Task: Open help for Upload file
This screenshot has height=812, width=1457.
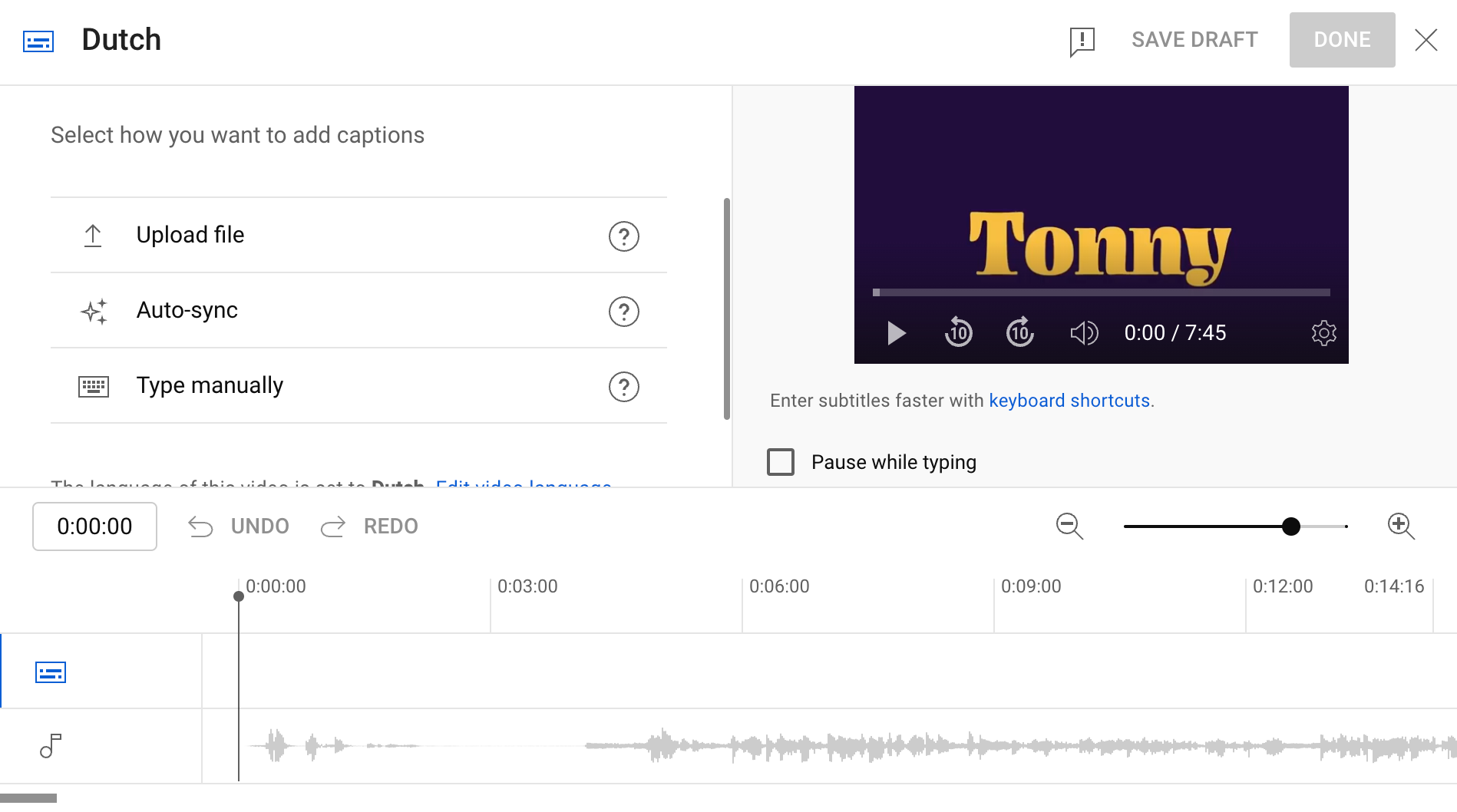Action: pyautogui.click(x=623, y=236)
